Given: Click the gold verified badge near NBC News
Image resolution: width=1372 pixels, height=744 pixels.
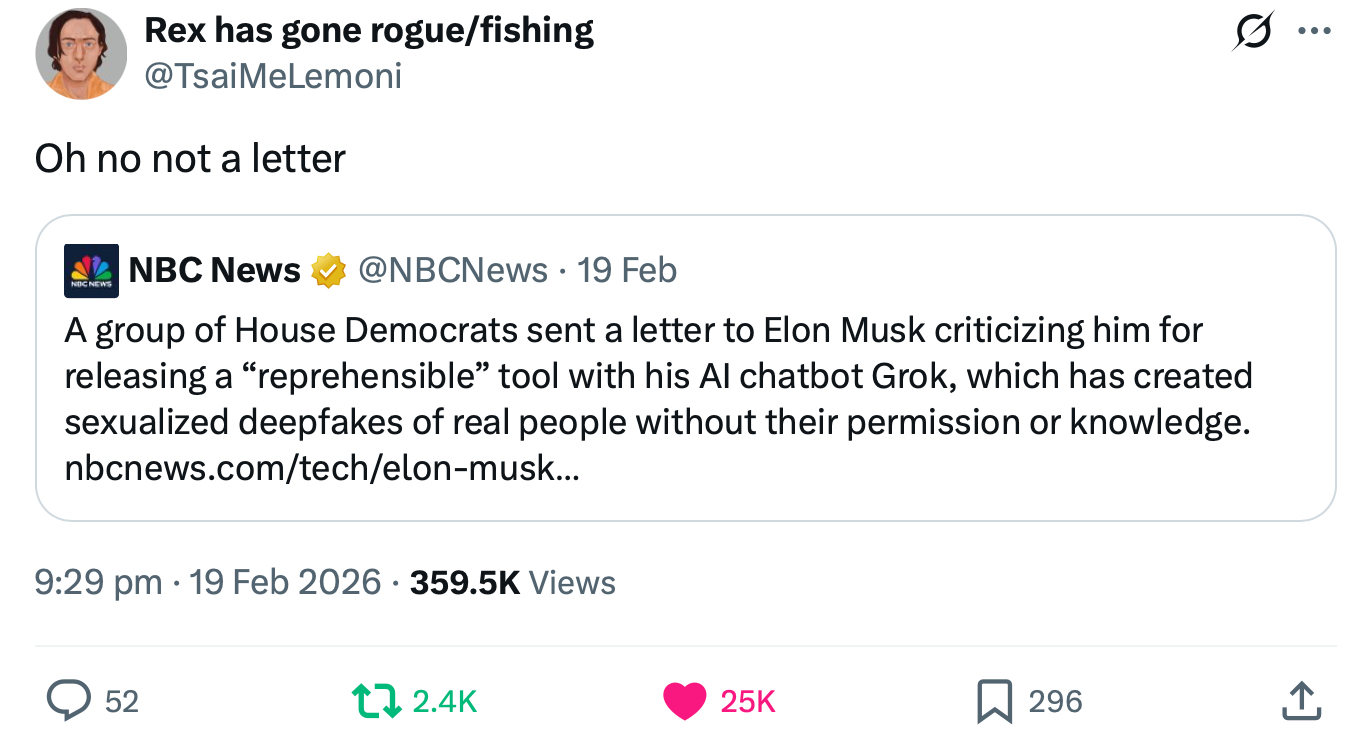Looking at the screenshot, I should (329, 271).
